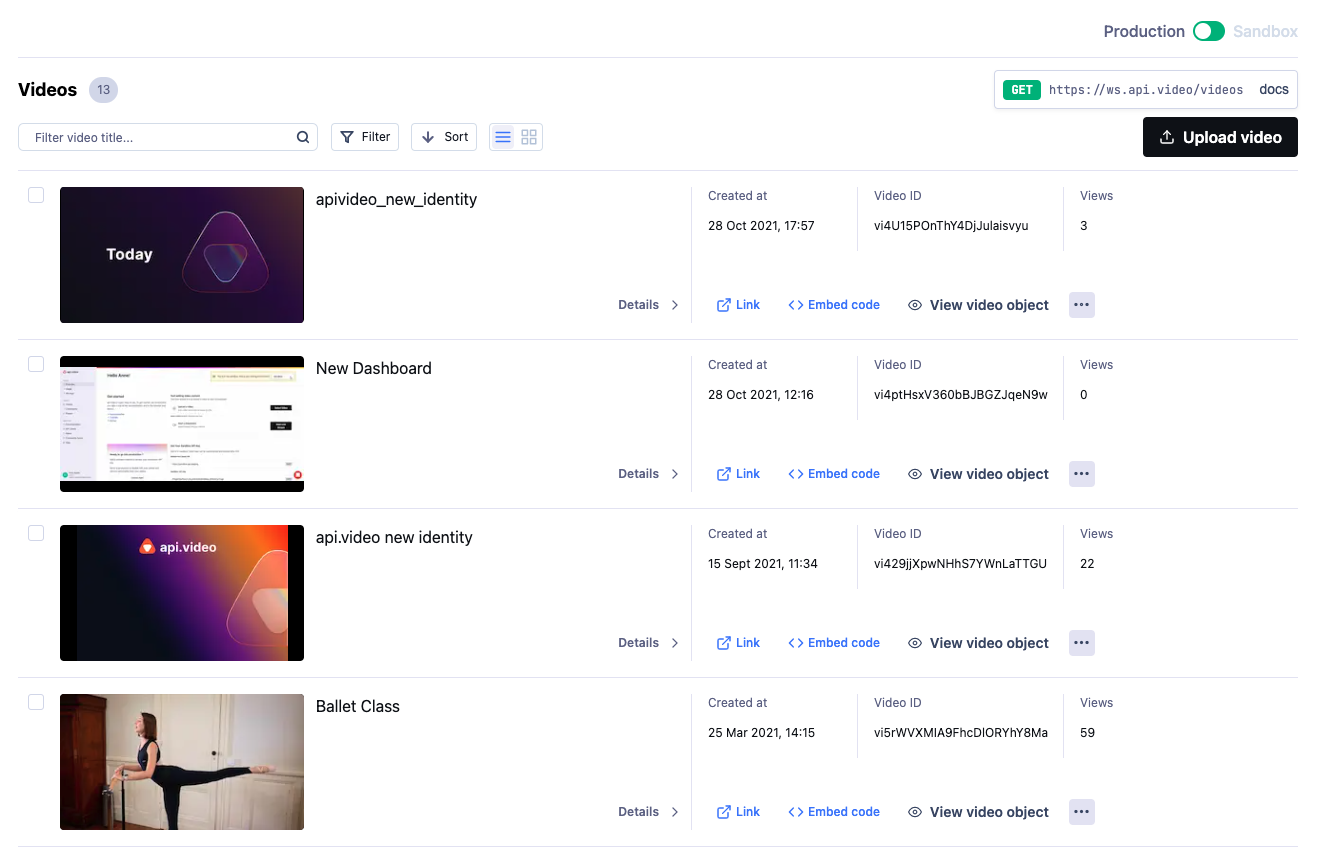Open Link for New Dashboard video
Screen dimensions: 1329x848
pos(738,474)
